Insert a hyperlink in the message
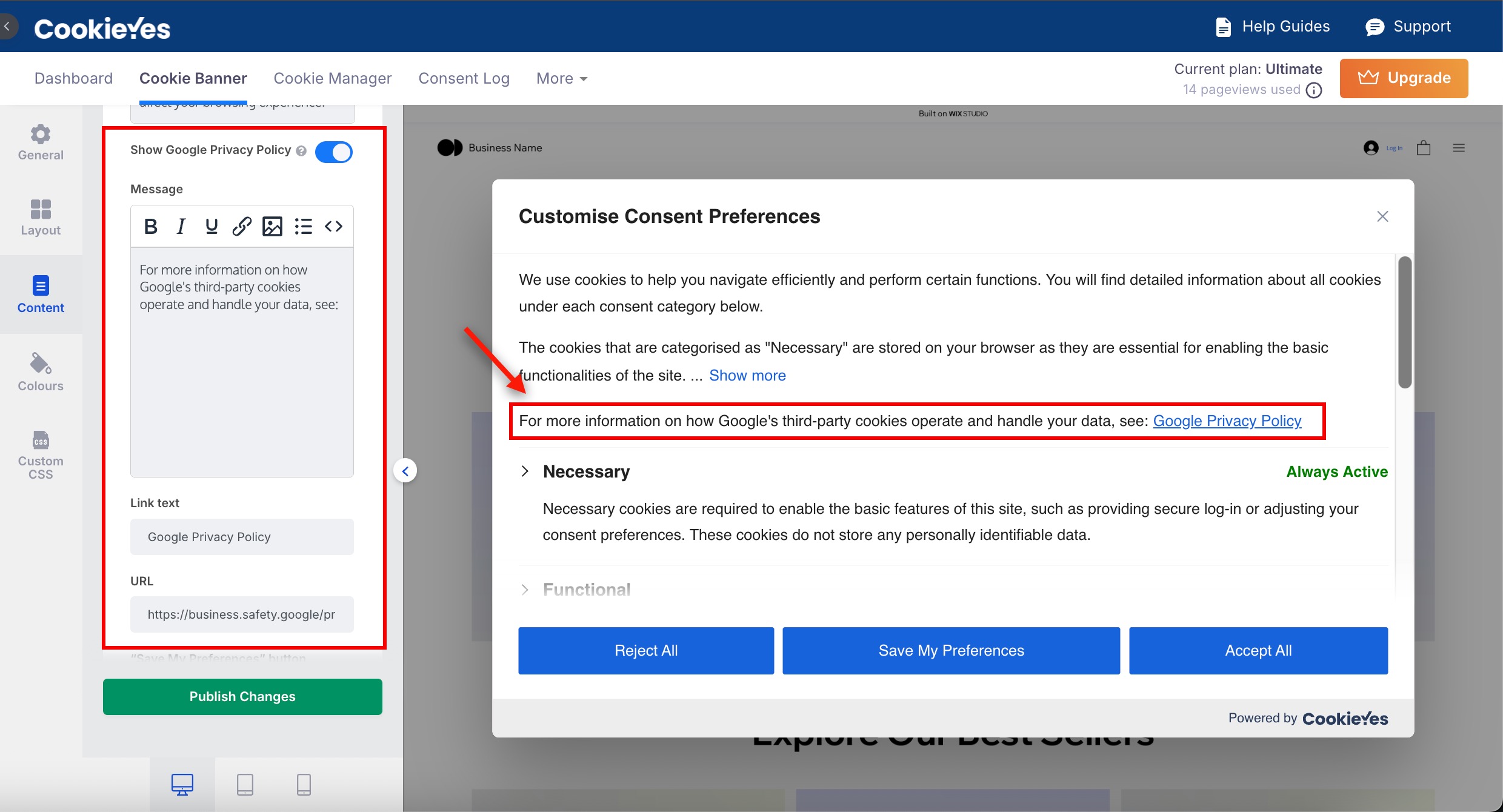The width and height of the screenshot is (1503, 812). tap(242, 226)
